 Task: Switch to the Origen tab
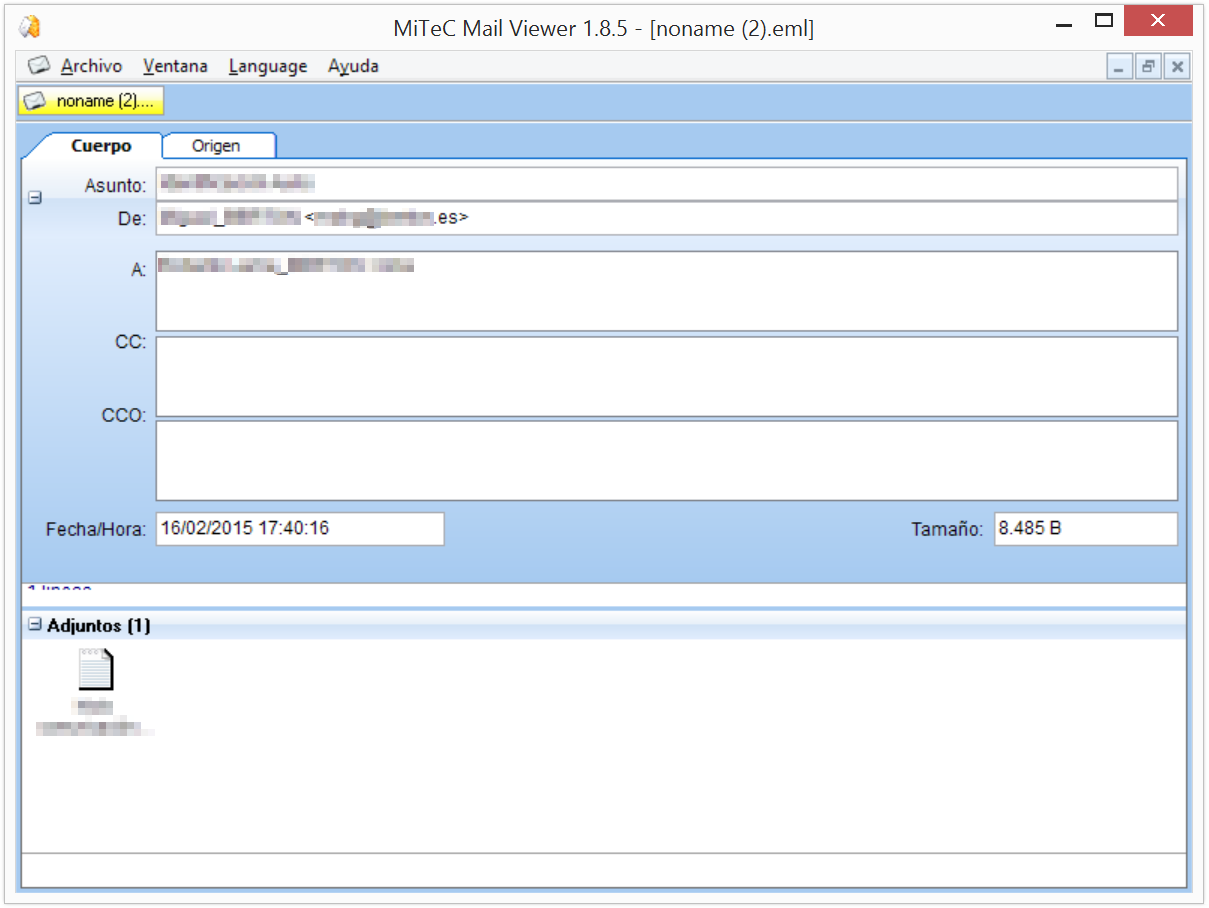click(218, 145)
